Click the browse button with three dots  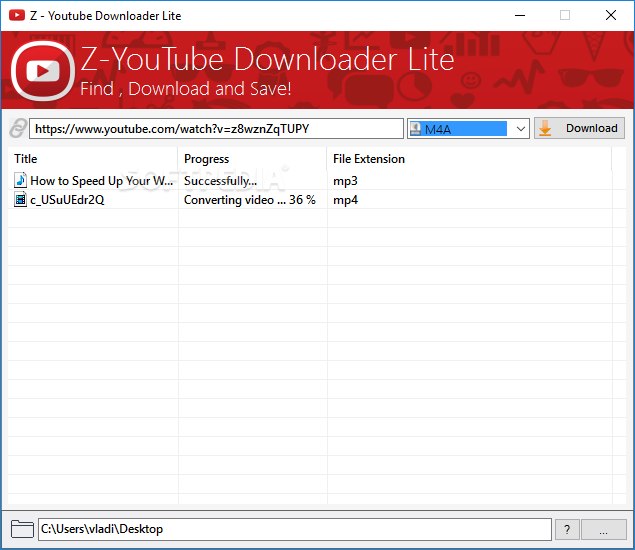click(x=603, y=529)
